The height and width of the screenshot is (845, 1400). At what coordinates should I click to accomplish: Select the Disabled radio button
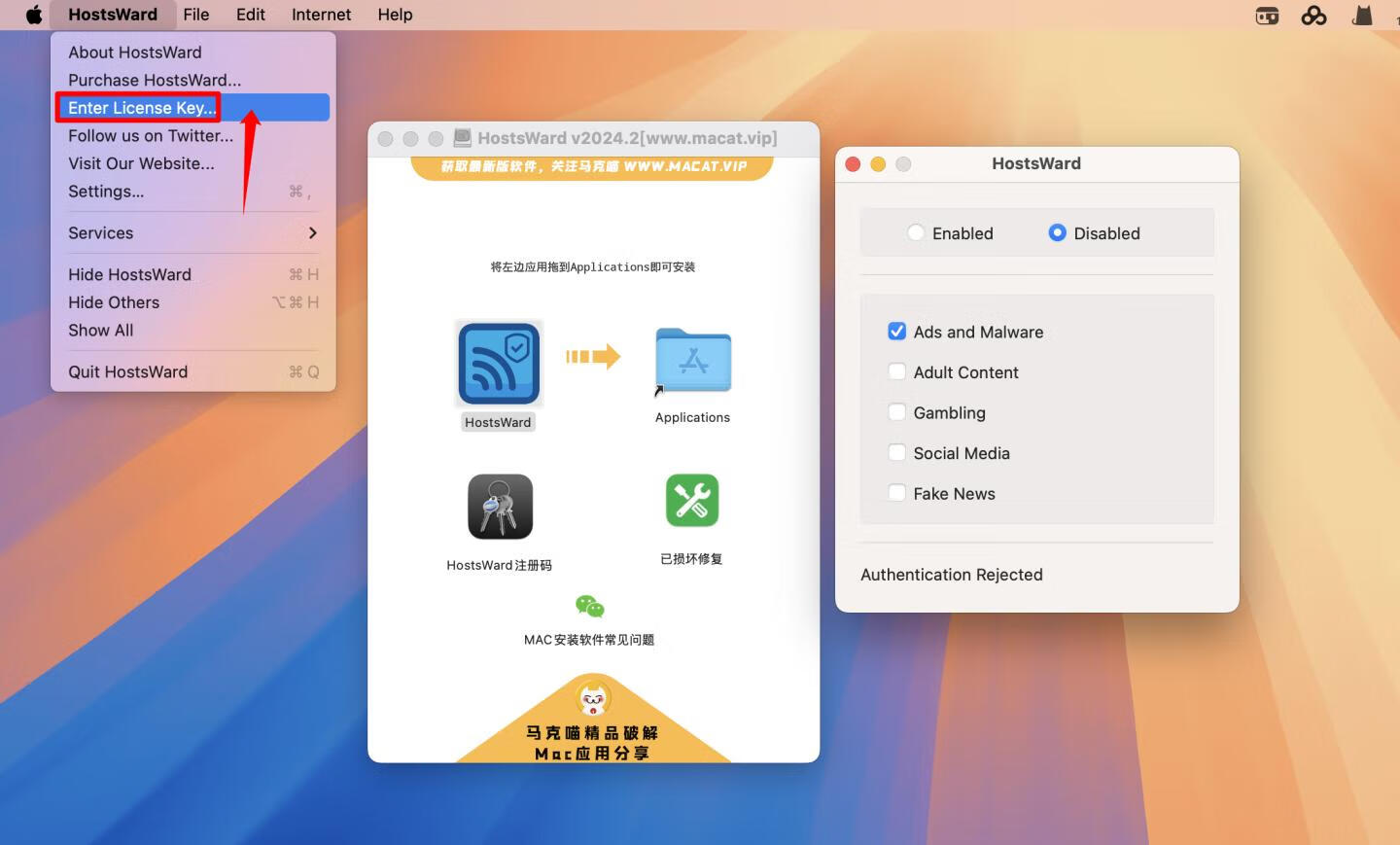point(1057,232)
